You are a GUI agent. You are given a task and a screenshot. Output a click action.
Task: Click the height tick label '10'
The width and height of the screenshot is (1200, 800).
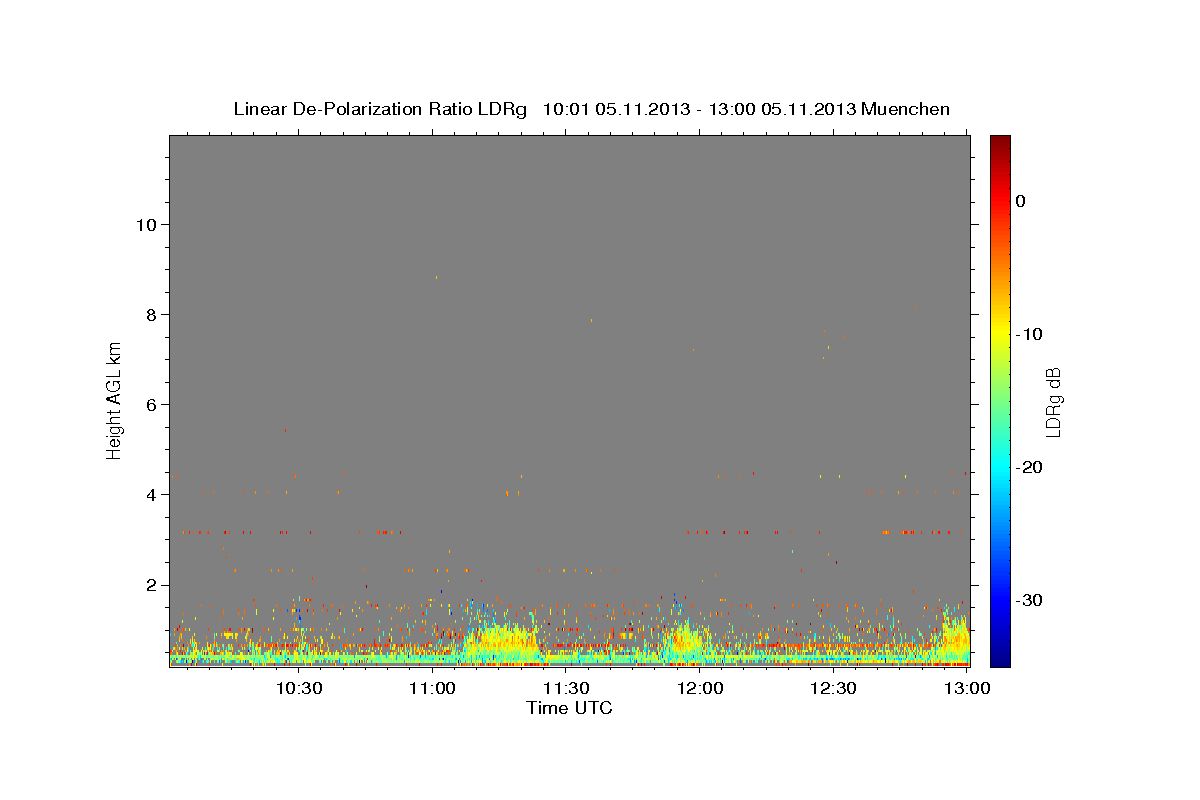click(146, 224)
